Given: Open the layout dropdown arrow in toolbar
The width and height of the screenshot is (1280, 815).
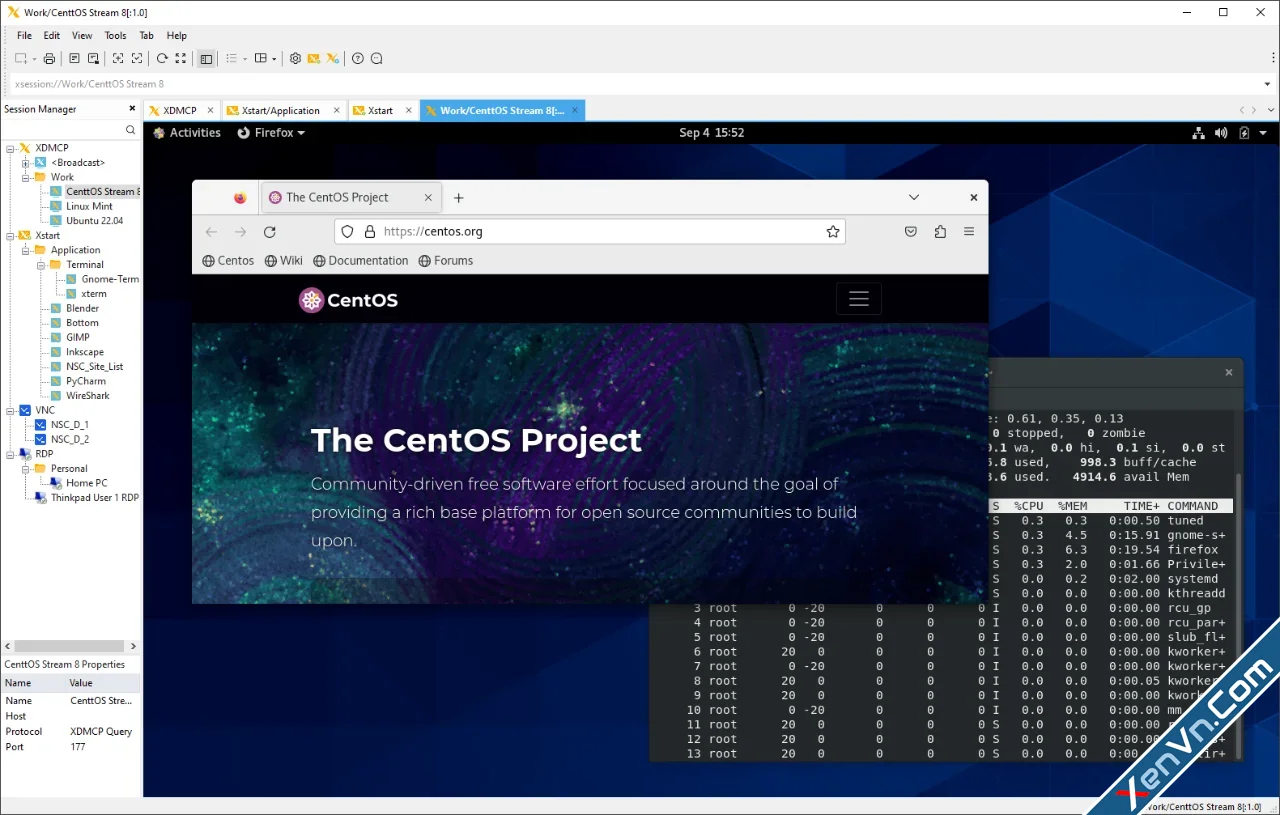Looking at the screenshot, I should click(274, 59).
